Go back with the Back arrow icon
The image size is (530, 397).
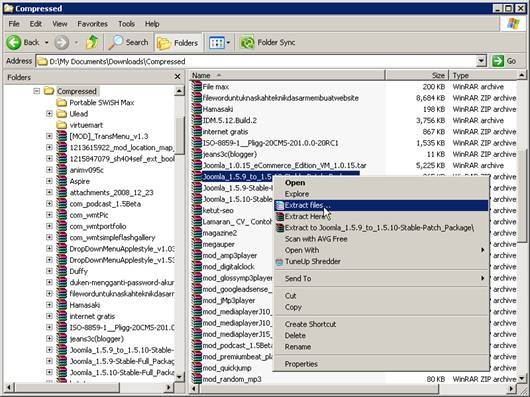pos(14,43)
